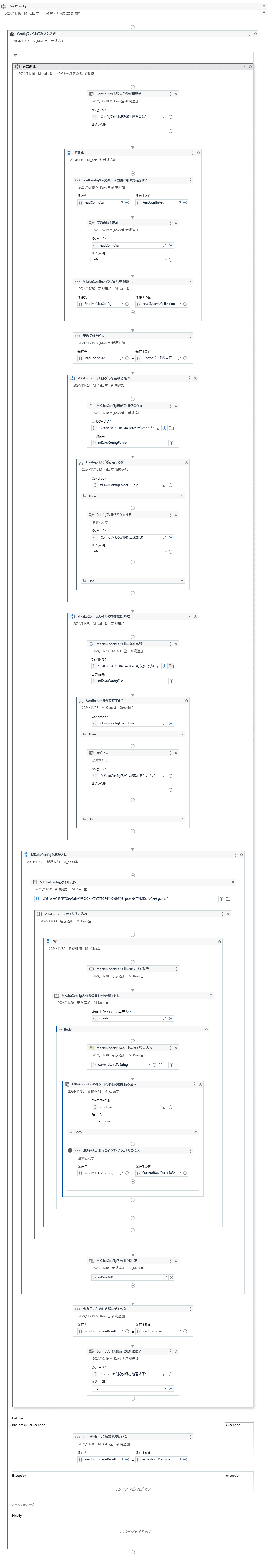Collapse the Configフォルダが存在するか If activity
274x1568 pixels.
click(x=186, y=463)
